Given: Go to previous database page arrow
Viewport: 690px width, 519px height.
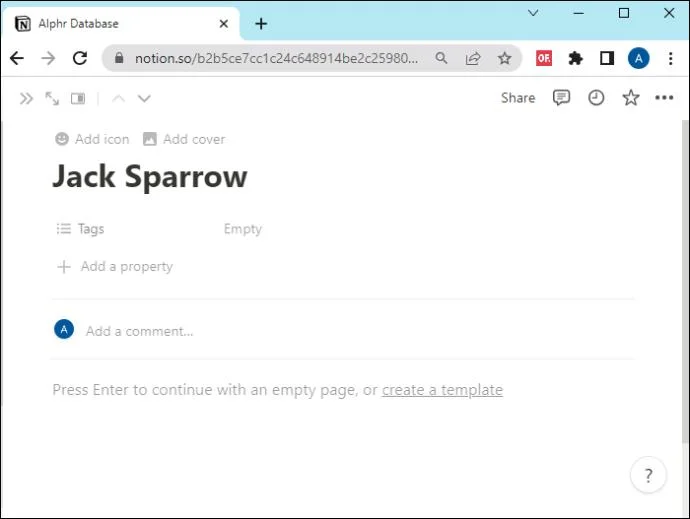Looking at the screenshot, I should pos(118,99).
